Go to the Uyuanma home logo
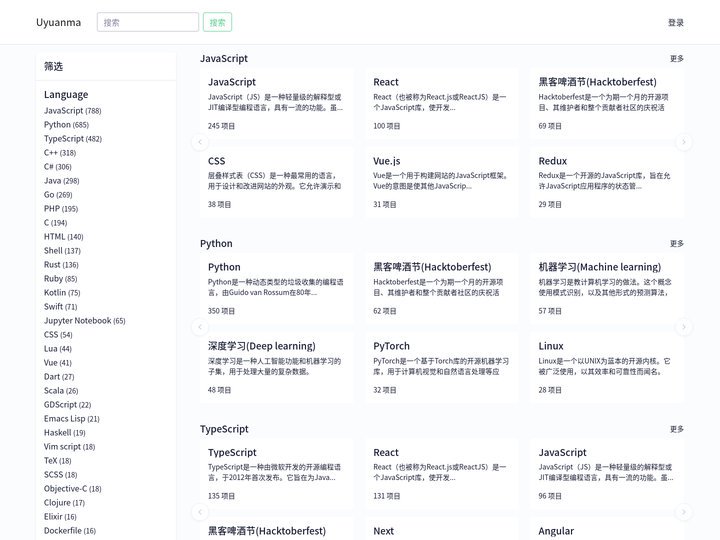The height and width of the screenshot is (540, 720). (58, 22)
